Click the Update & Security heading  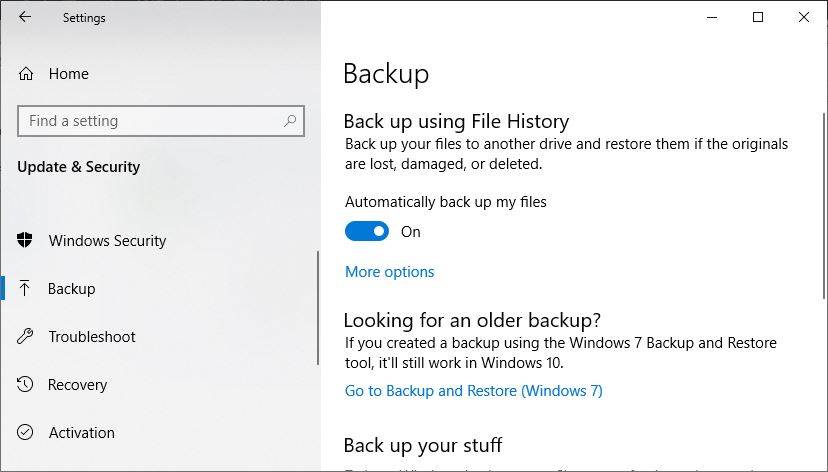(x=79, y=167)
